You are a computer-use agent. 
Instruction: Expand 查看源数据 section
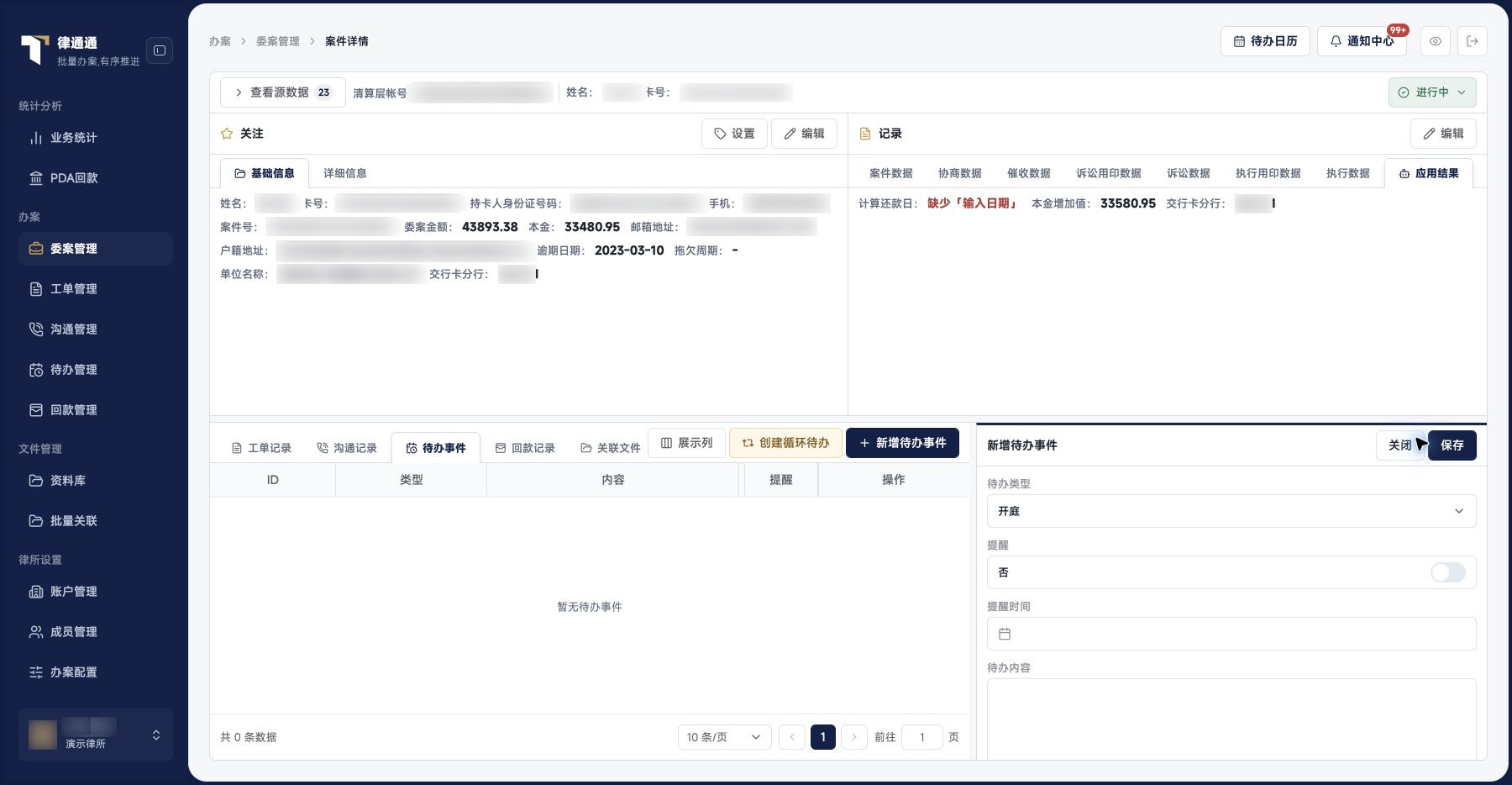(283, 92)
